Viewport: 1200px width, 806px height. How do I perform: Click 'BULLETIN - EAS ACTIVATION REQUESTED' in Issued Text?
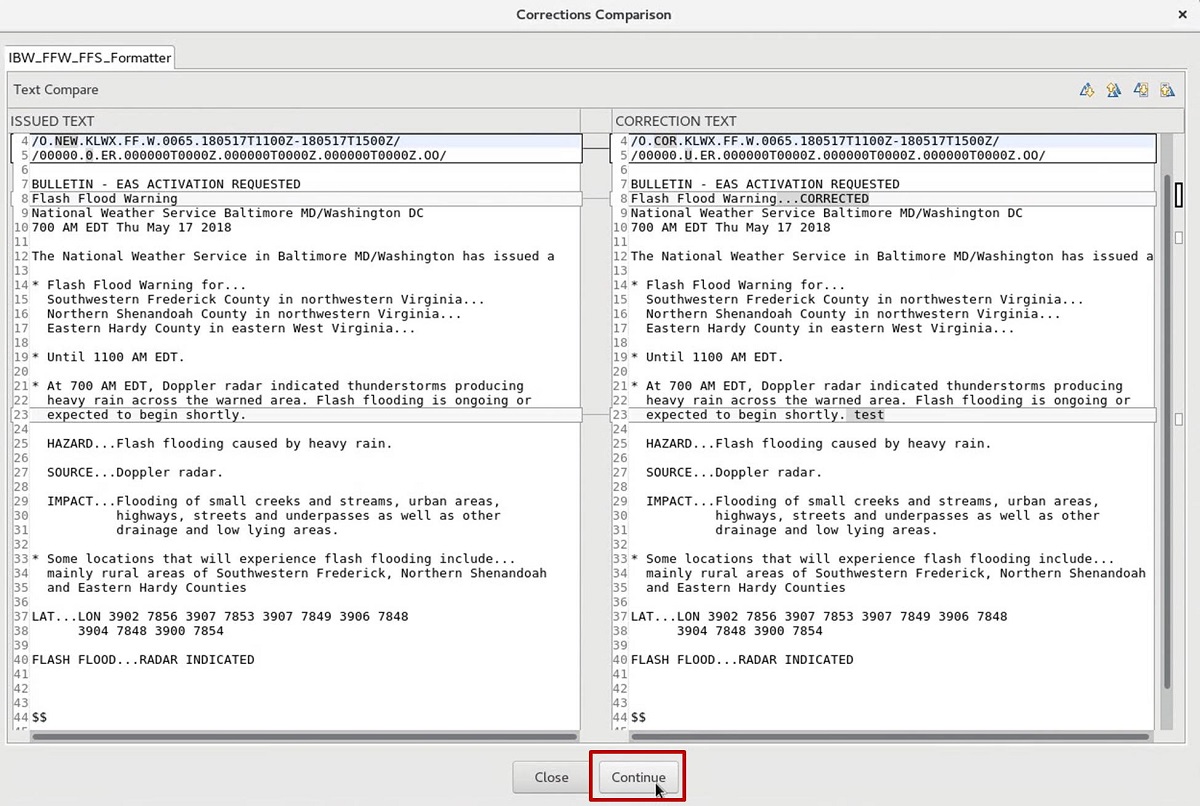tap(166, 184)
